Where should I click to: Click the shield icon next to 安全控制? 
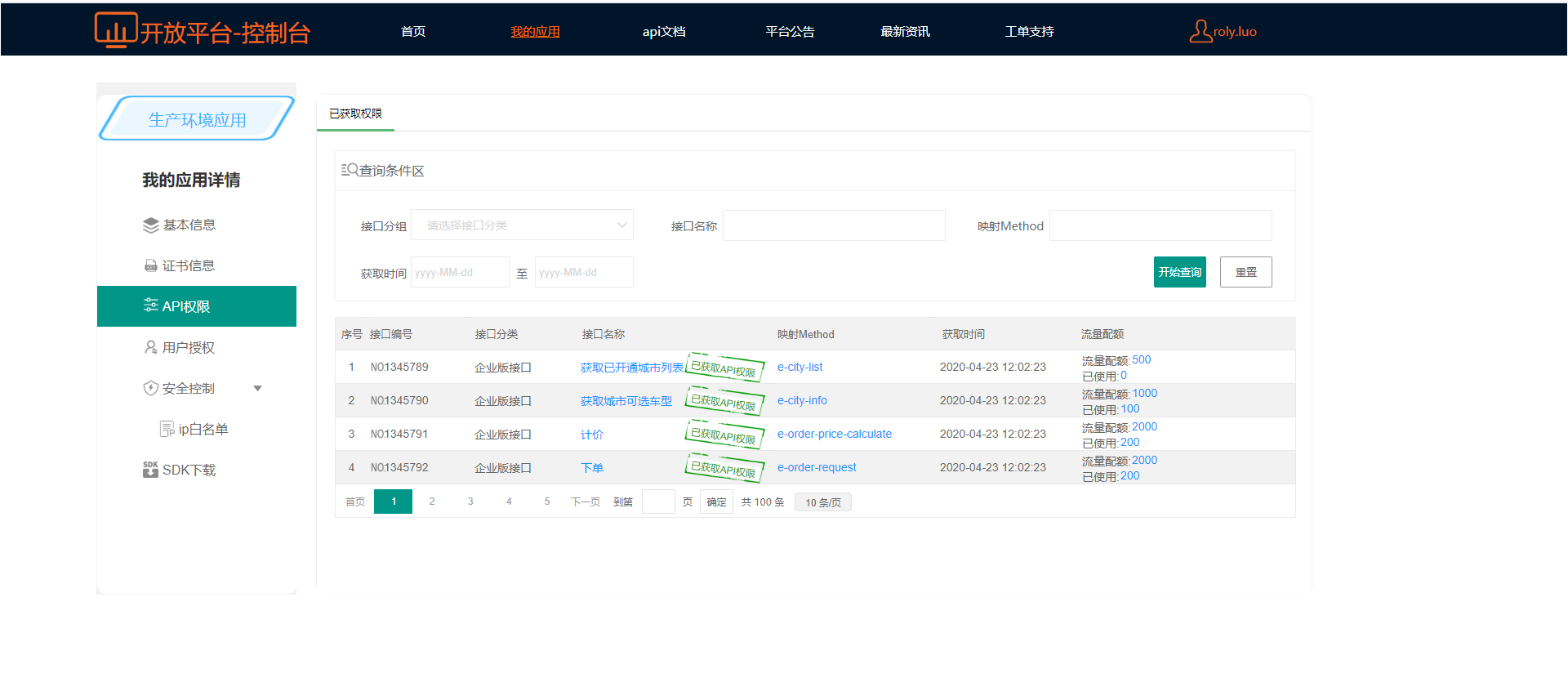point(151,388)
